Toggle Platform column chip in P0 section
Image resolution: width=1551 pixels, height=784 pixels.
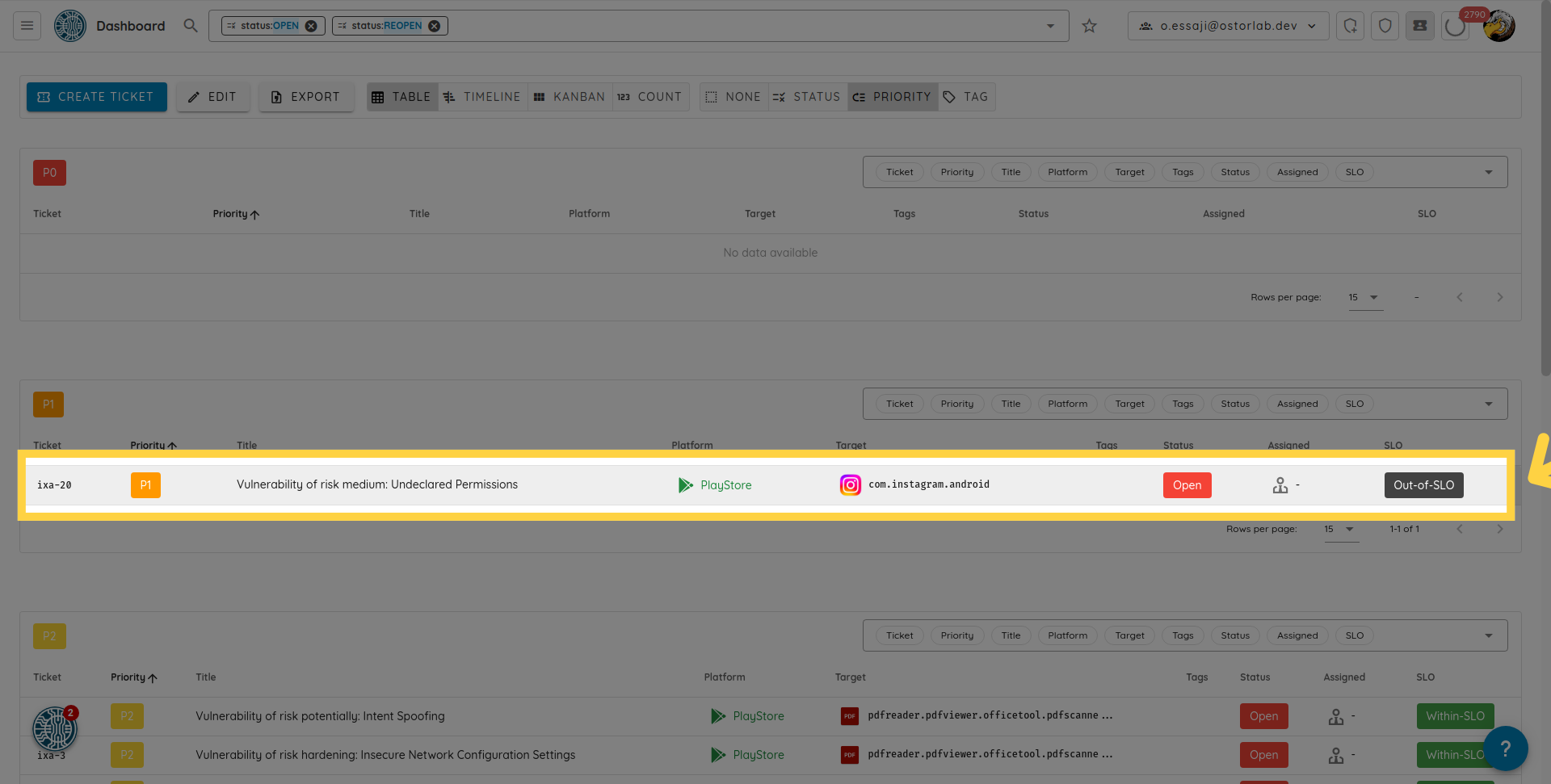tap(1067, 172)
